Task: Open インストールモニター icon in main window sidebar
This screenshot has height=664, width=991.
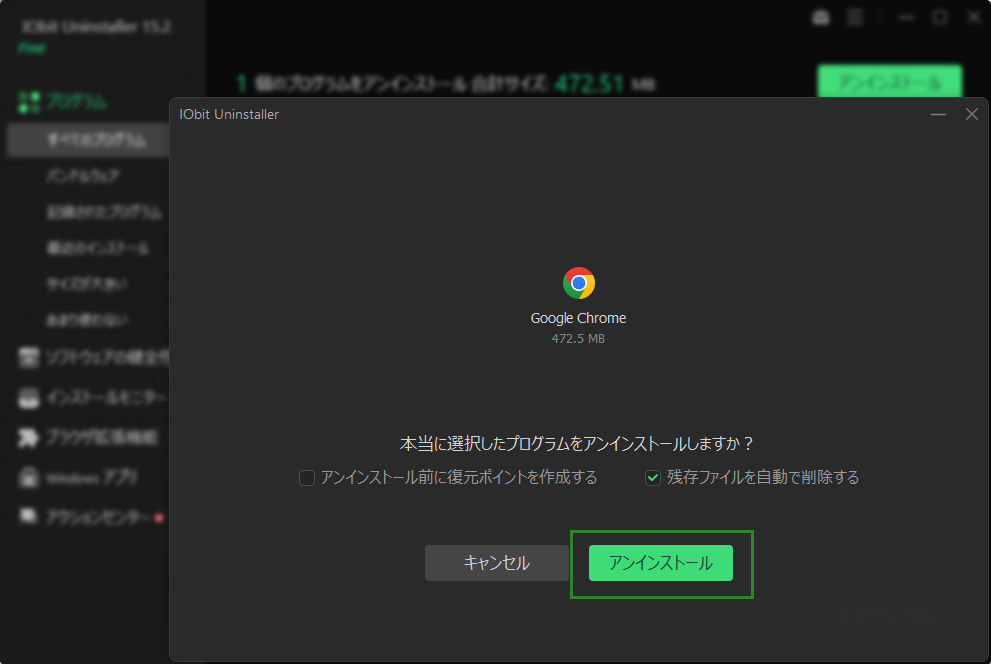Action: [x=28, y=398]
